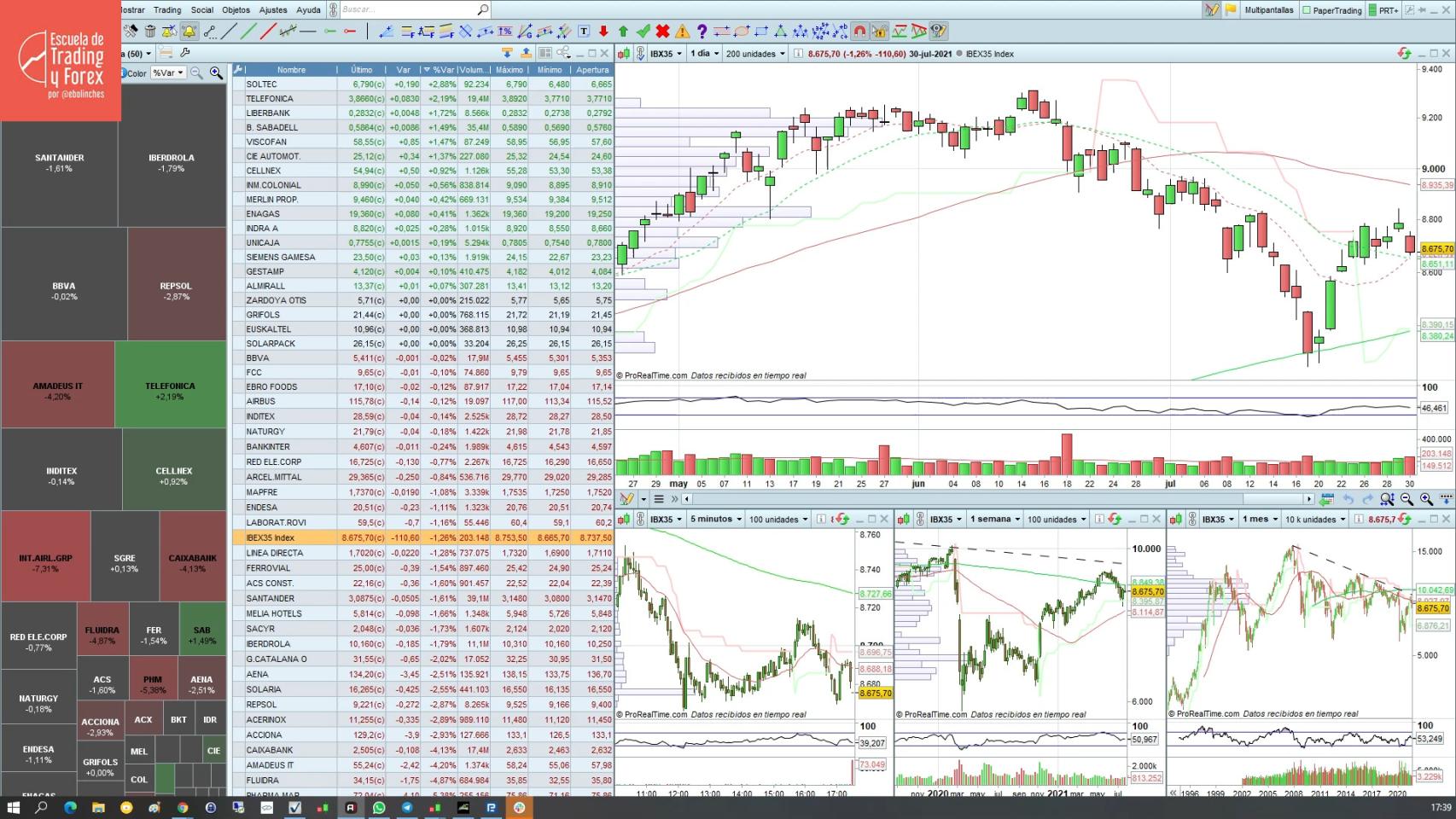Toggle the red magnet snap tool

coord(859,32)
